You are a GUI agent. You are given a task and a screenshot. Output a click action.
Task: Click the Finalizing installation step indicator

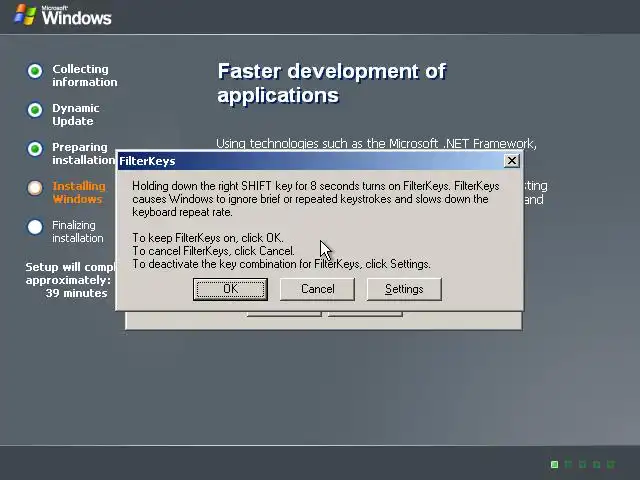coord(35,227)
